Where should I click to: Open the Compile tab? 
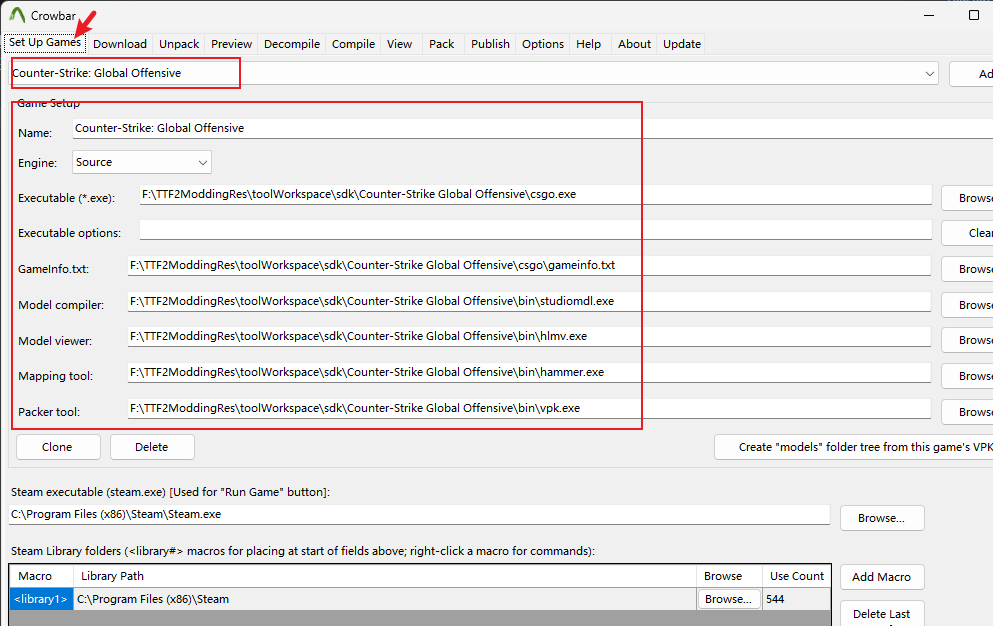click(x=353, y=44)
